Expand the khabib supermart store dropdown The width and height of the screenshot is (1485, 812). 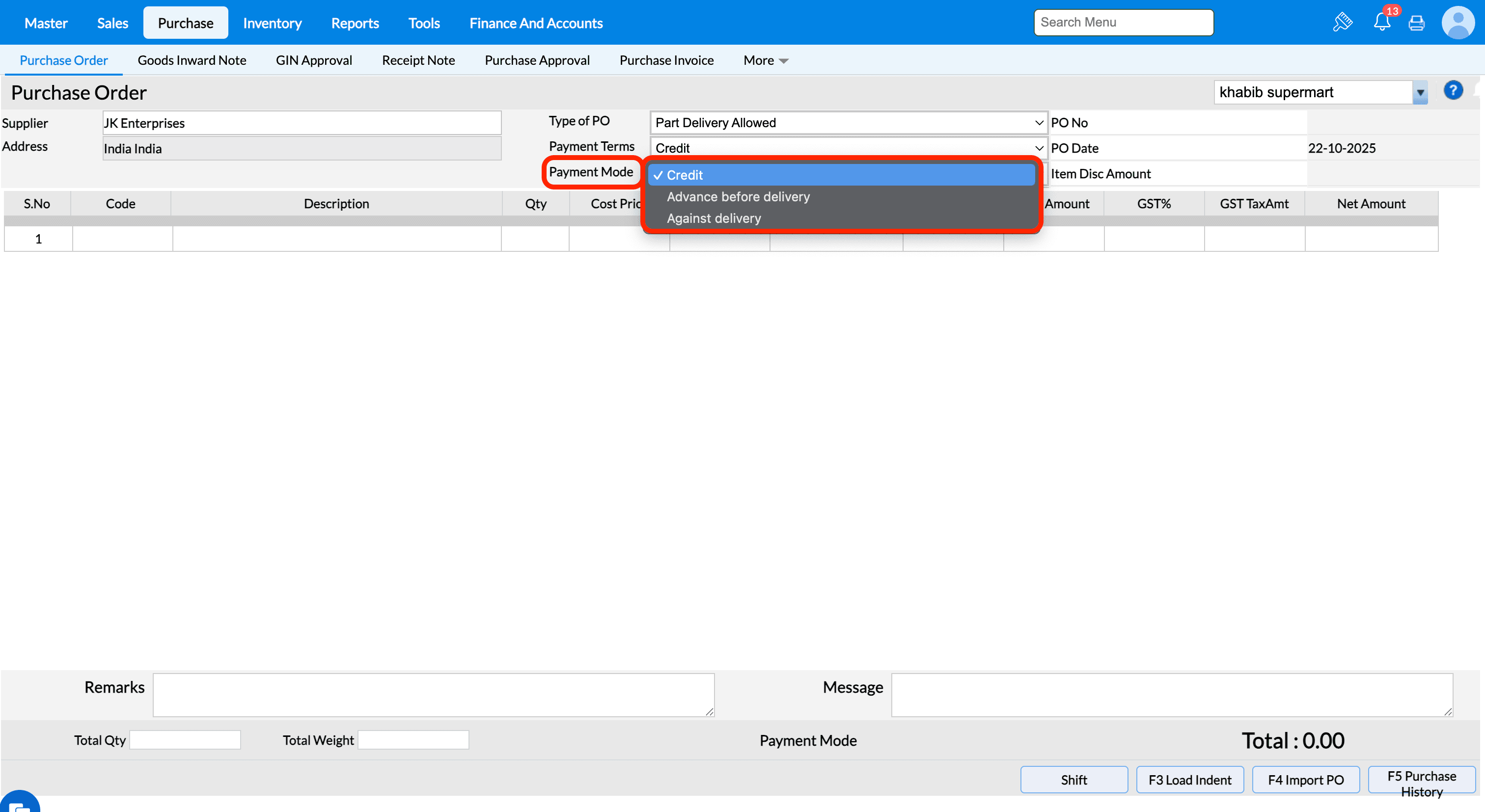(x=1420, y=93)
